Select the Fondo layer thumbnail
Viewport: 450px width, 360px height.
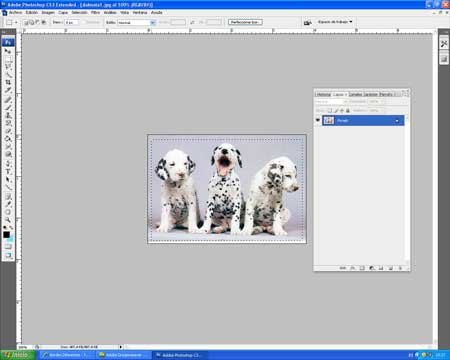pos(329,120)
